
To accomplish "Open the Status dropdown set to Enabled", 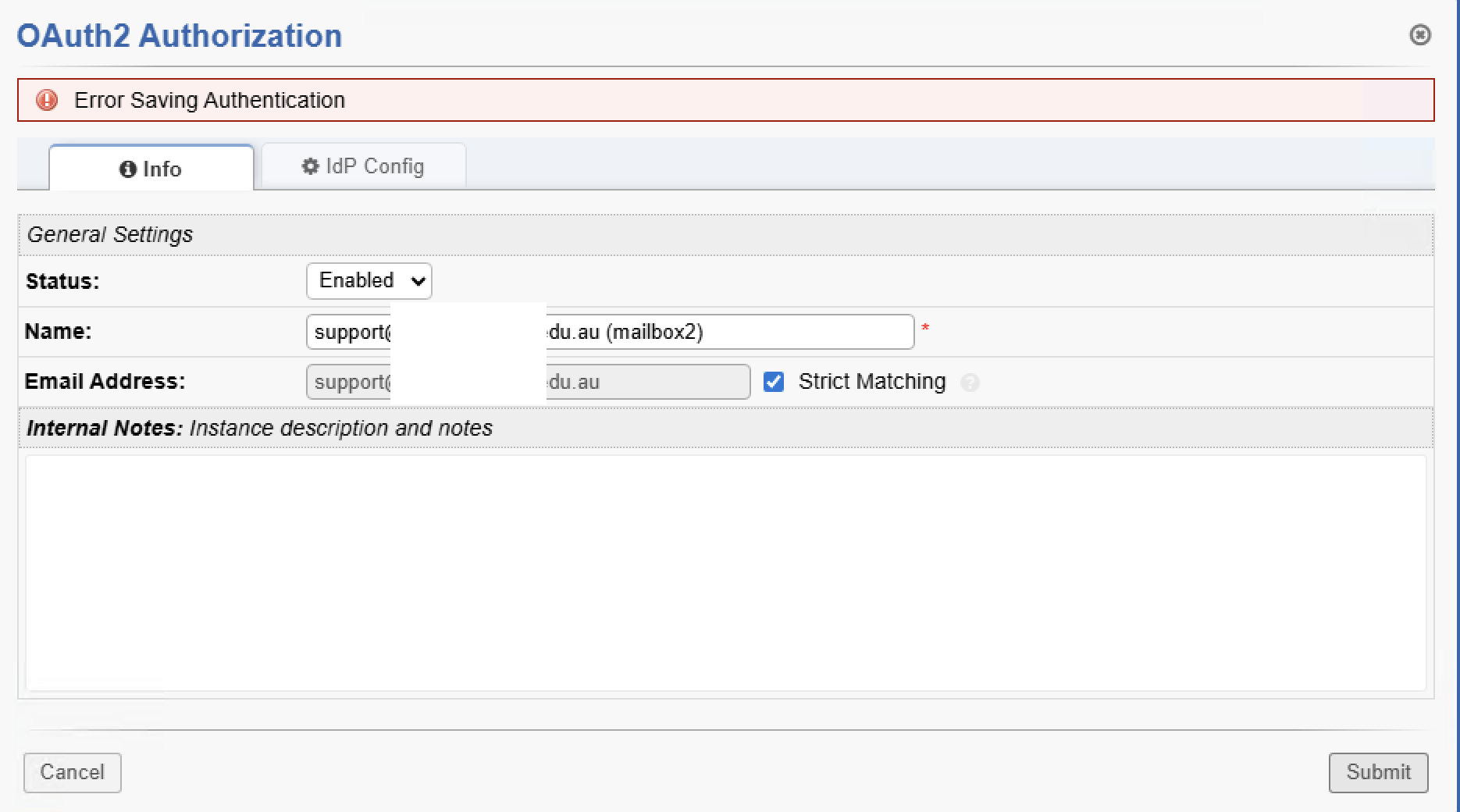I will [369, 280].
